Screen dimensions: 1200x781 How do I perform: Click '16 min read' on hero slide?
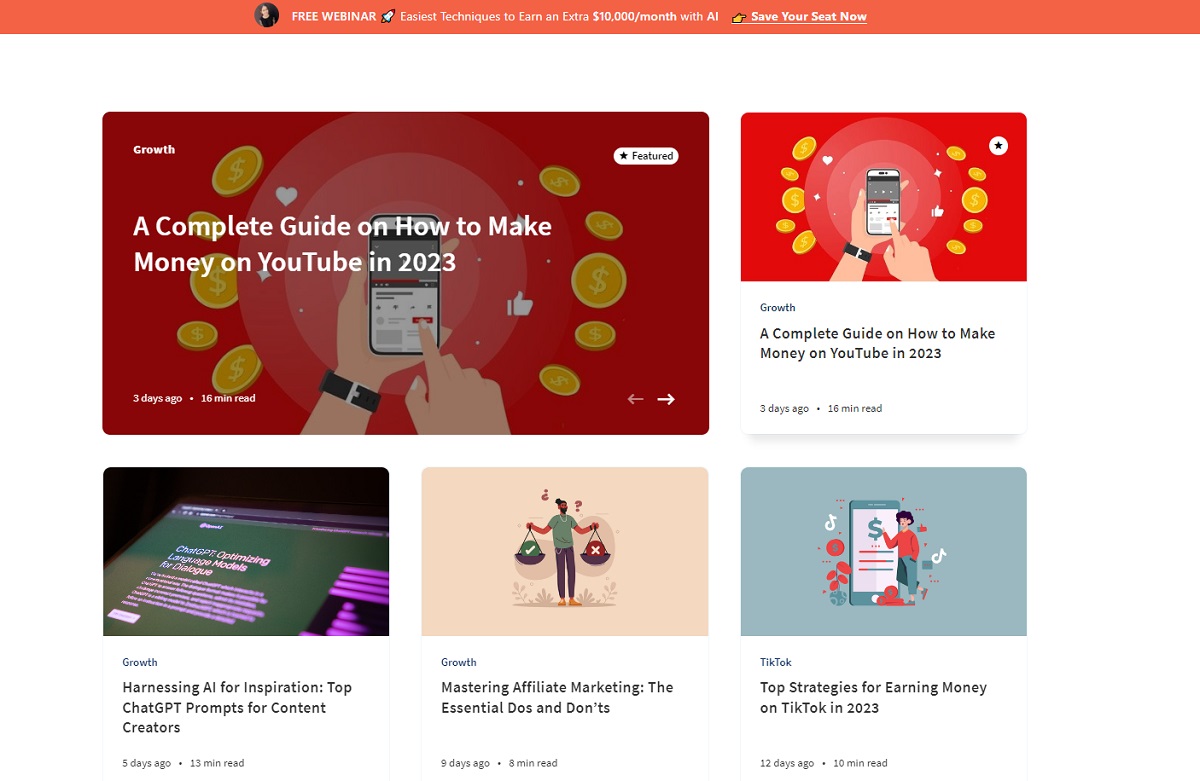(228, 398)
